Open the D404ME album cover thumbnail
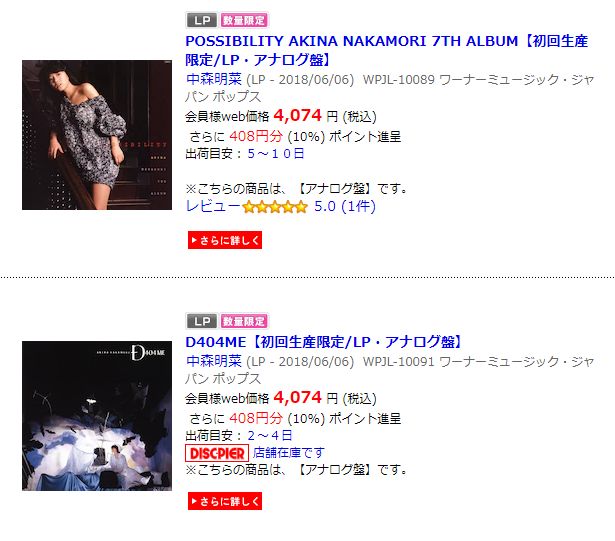 click(97, 416)
